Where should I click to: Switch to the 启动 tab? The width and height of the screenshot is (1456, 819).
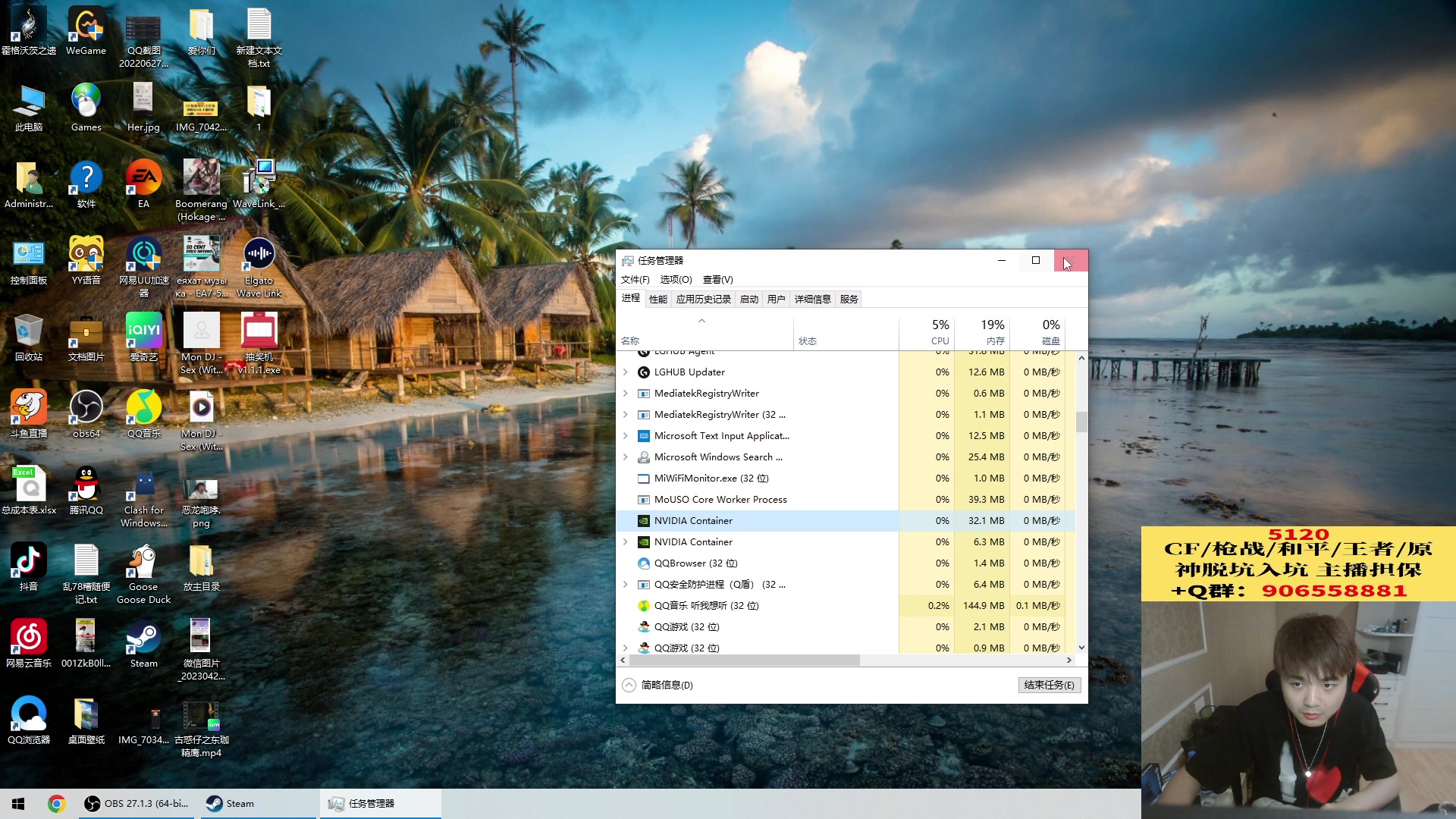[x=749, y=299]
